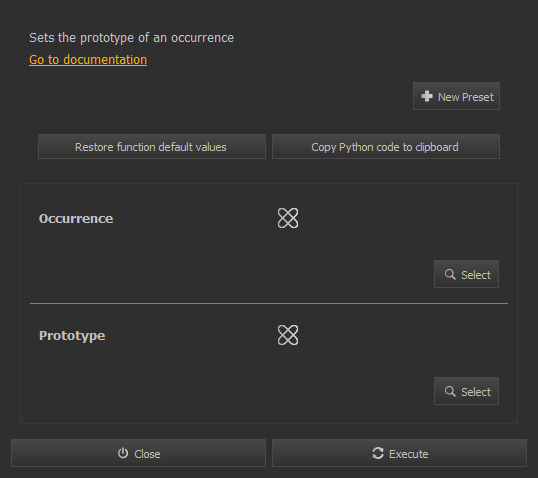The width and height of the screenshot is (538, 478).
Task: Click the magnifier icon in Occurrence's Select
Action: pyautogui.click(x=450, y=274)
